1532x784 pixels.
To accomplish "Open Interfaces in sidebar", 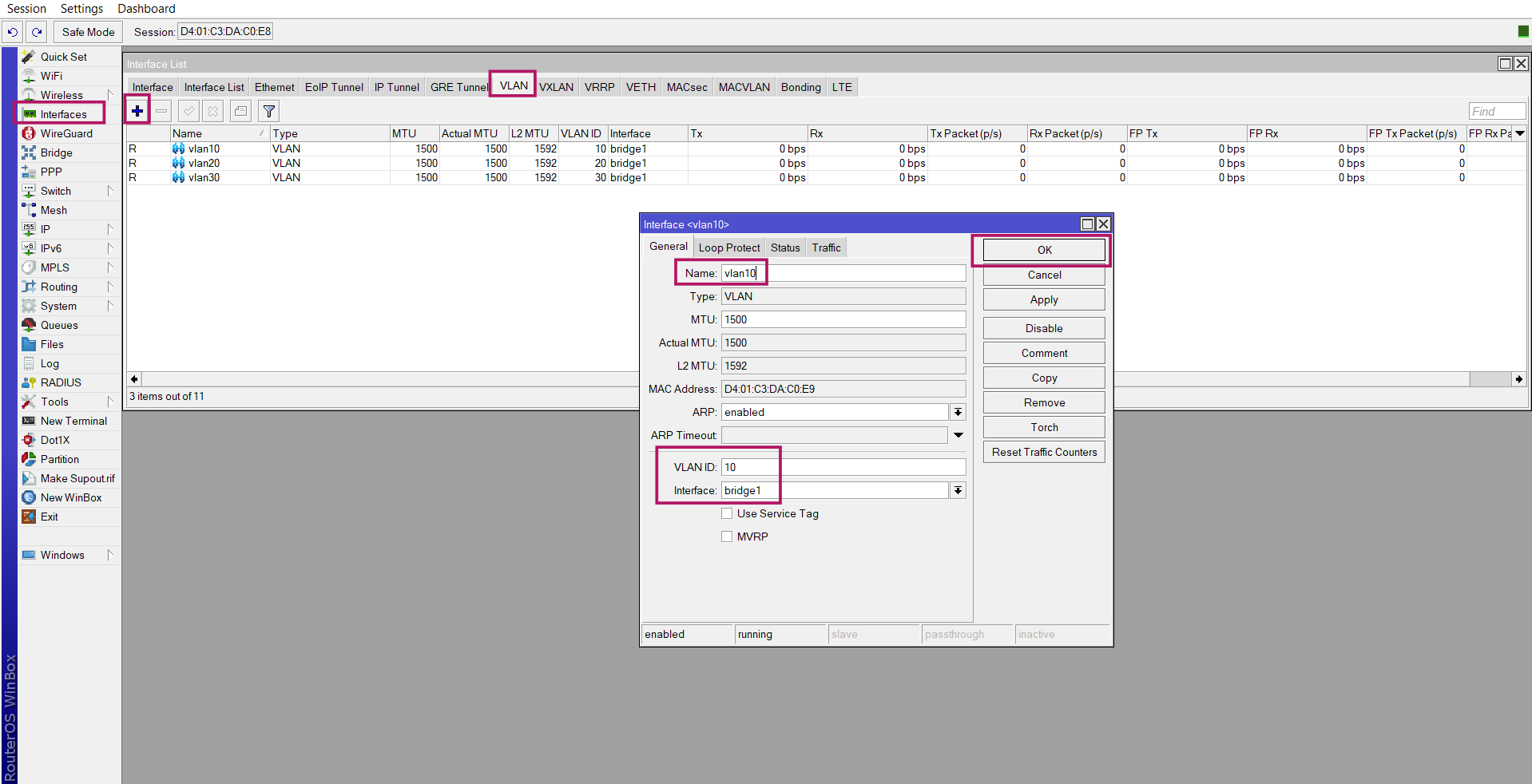I will click(63, 114).
